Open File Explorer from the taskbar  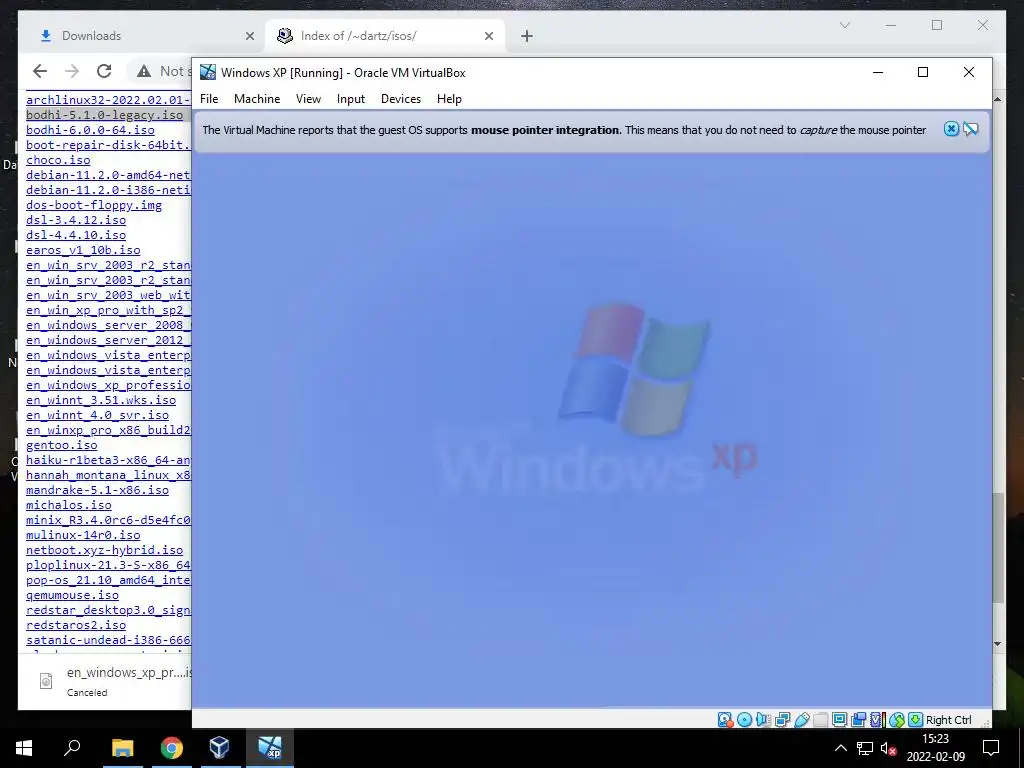tap(122, 748)
